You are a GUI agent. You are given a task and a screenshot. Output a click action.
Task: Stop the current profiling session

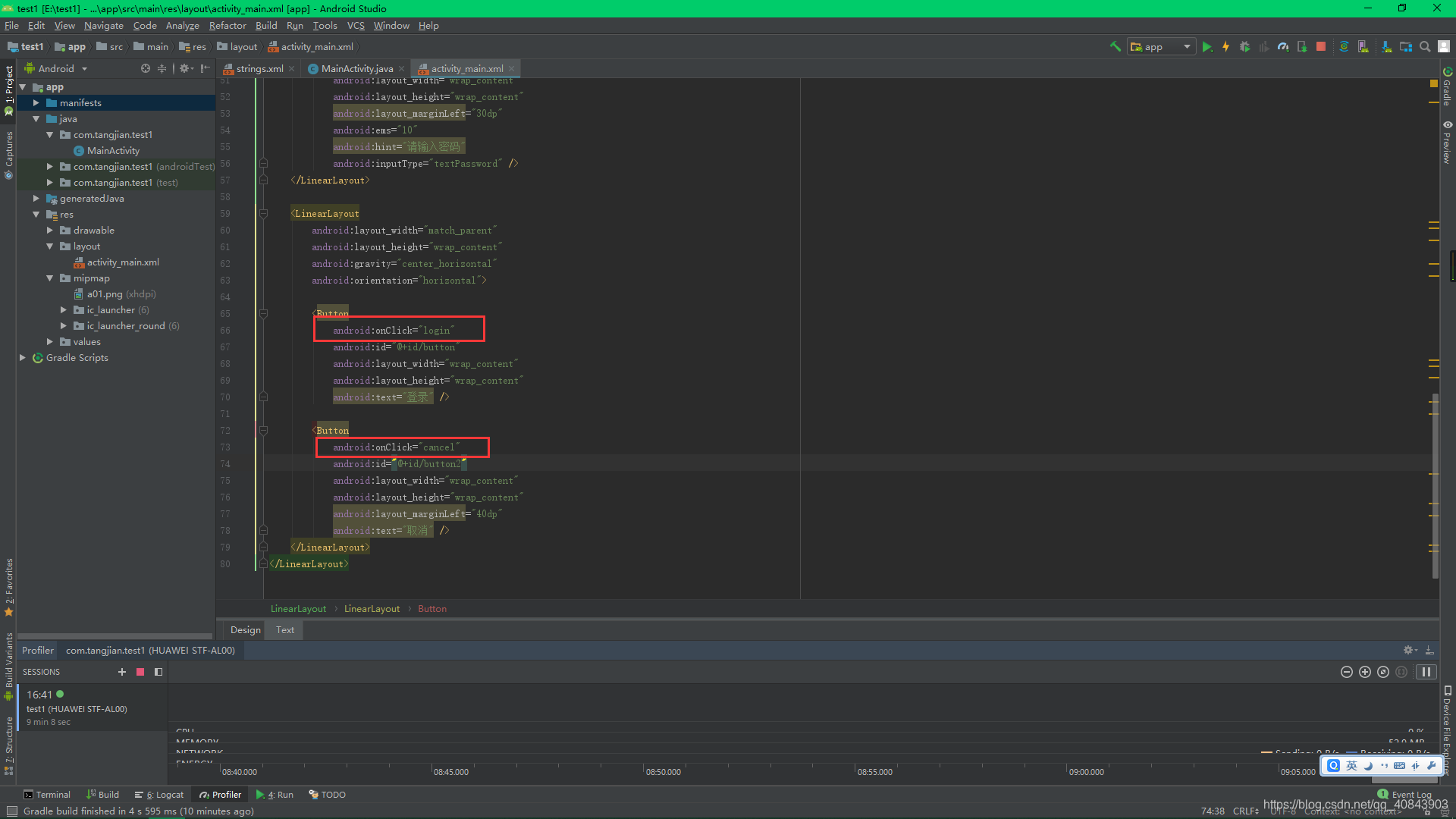pyautogui.click(x=140, y=672)
